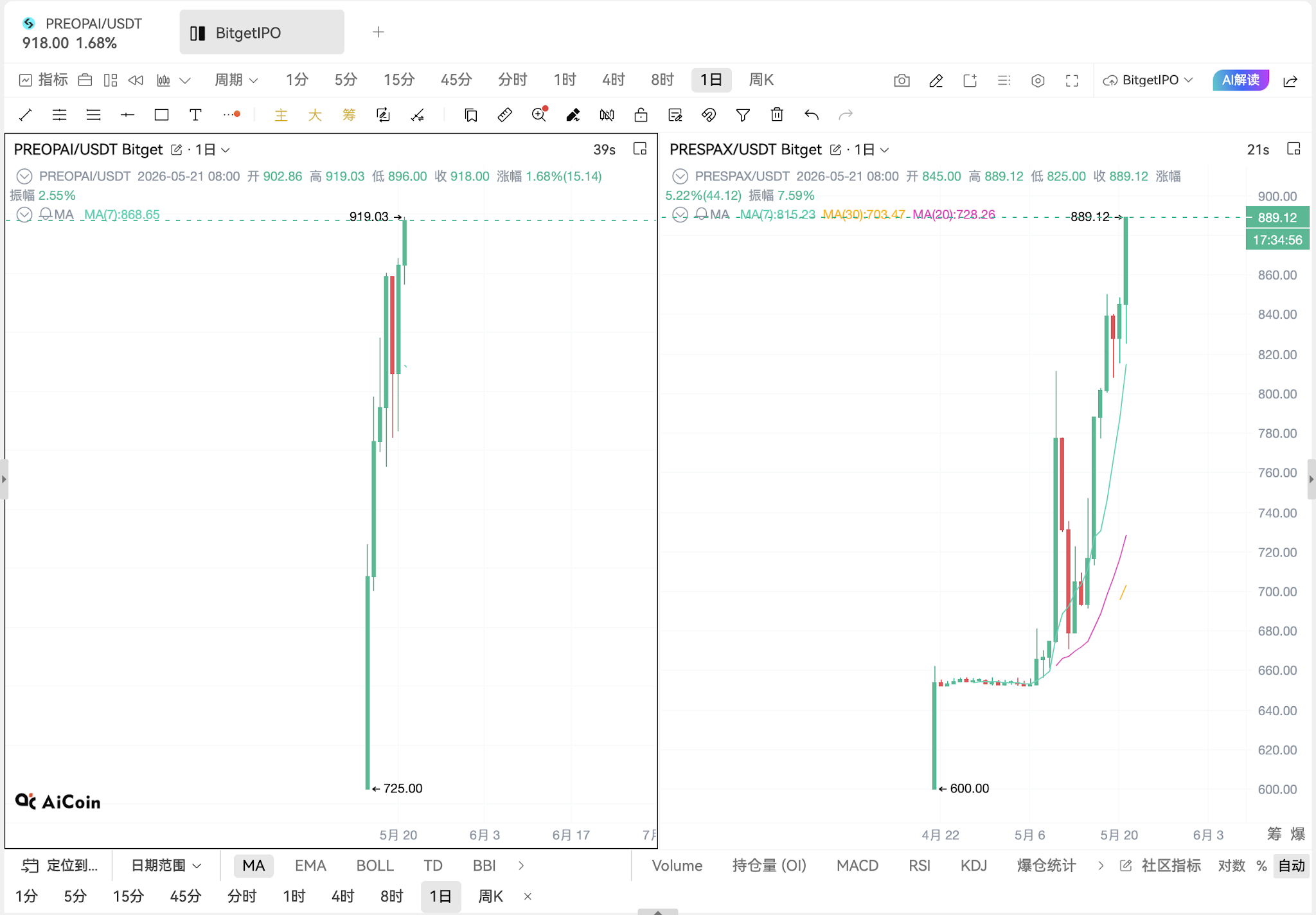Maximize the PRESPAX/USDT chart pane
This screenshot has height=915, width=1316.
tap(1294, 149)
